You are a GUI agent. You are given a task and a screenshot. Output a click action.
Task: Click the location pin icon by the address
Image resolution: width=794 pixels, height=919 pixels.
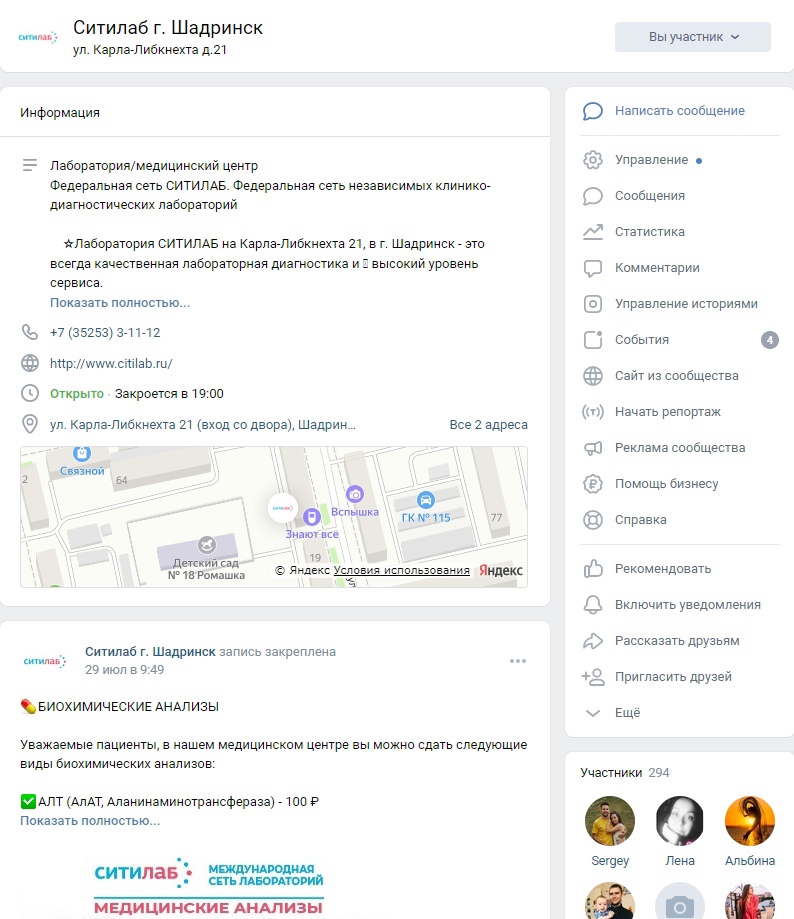coord(30,424)
